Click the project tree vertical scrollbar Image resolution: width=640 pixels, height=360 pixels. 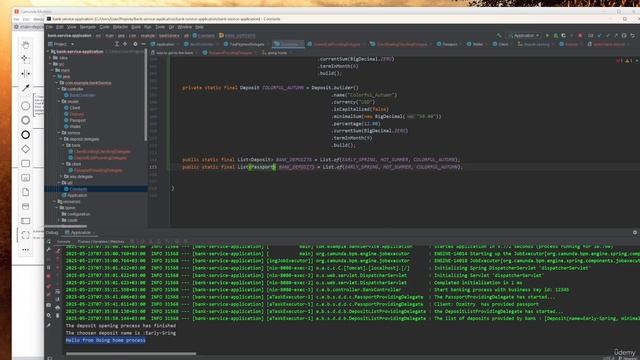tap(146, 96)
